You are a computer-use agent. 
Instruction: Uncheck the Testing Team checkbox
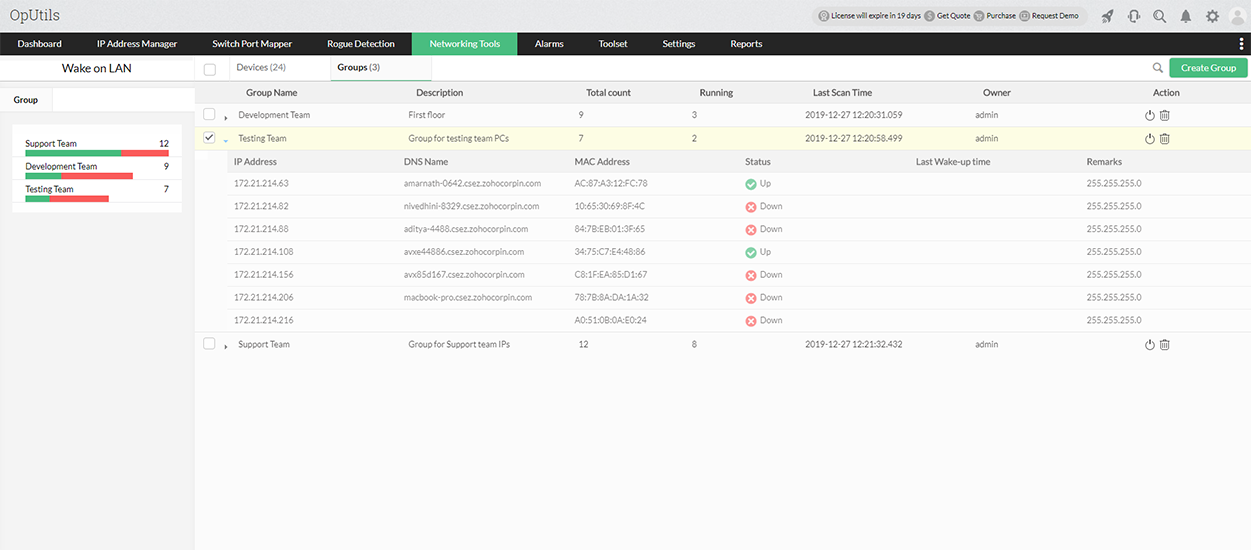(x=209, y=138)
